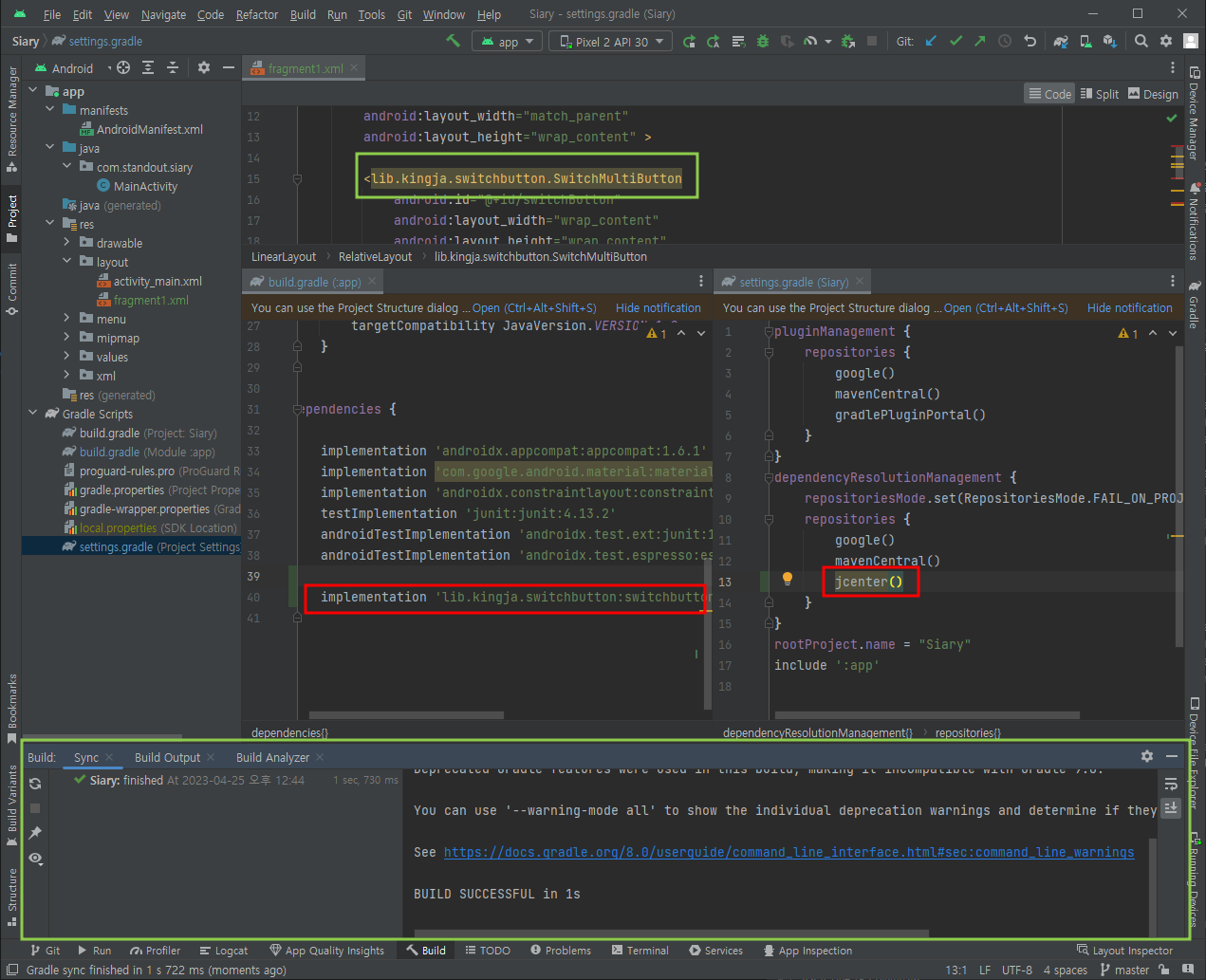This screenshot has height=980, width=1206.
Task: Collapse the Gradle Scripts node
Action: click(x=33, y=414)
